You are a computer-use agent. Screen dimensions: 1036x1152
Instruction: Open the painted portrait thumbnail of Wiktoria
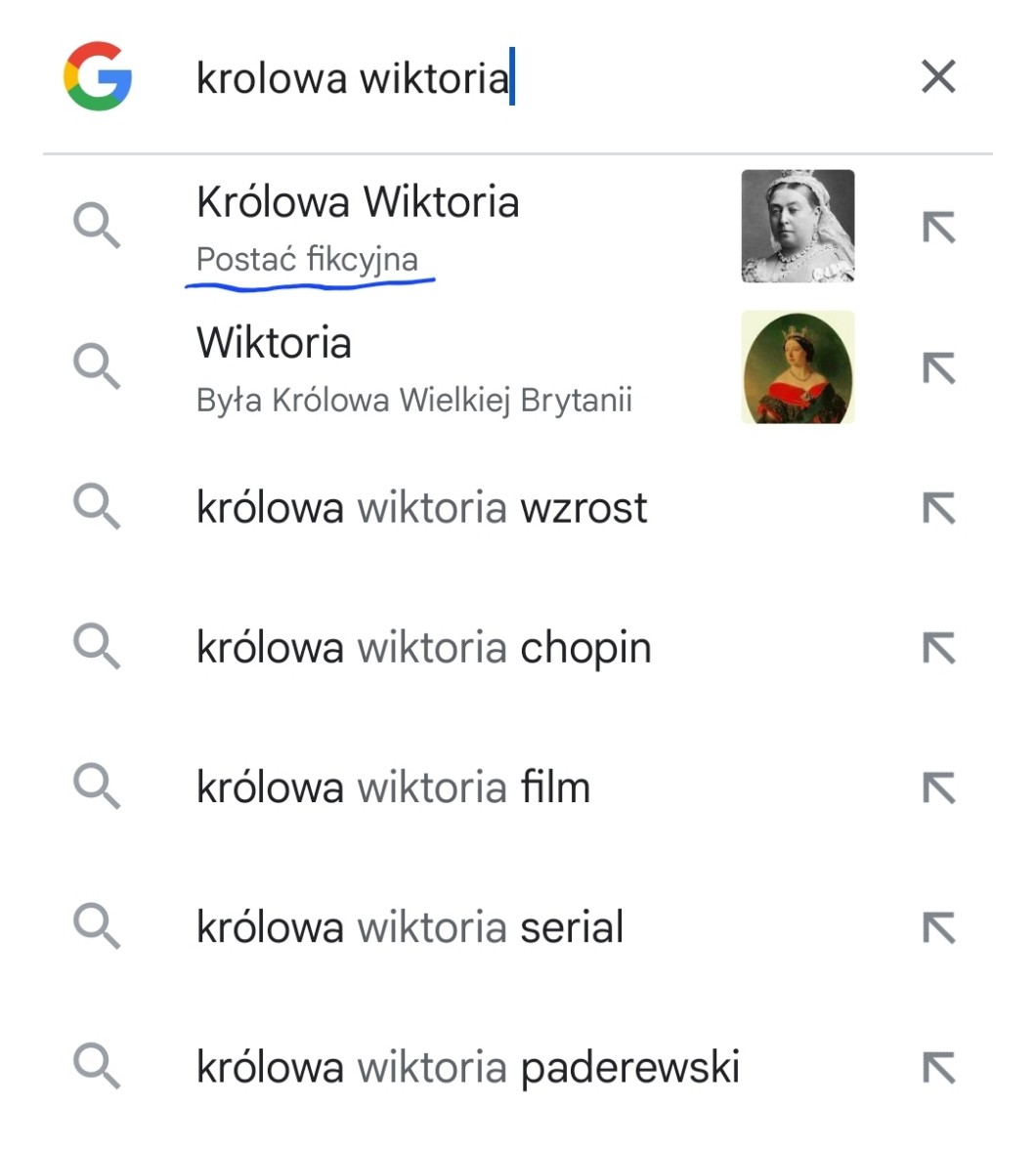(798, 367)
